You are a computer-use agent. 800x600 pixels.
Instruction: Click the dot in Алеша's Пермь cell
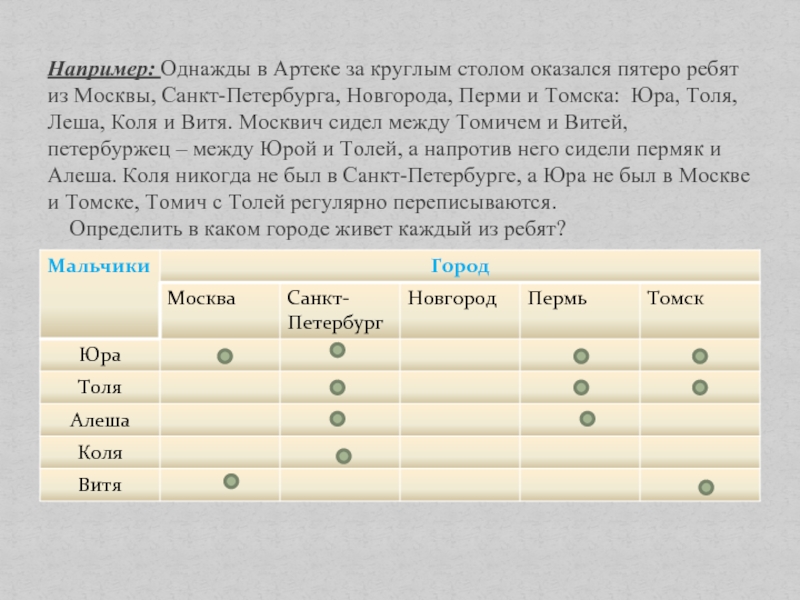[587, 419]
